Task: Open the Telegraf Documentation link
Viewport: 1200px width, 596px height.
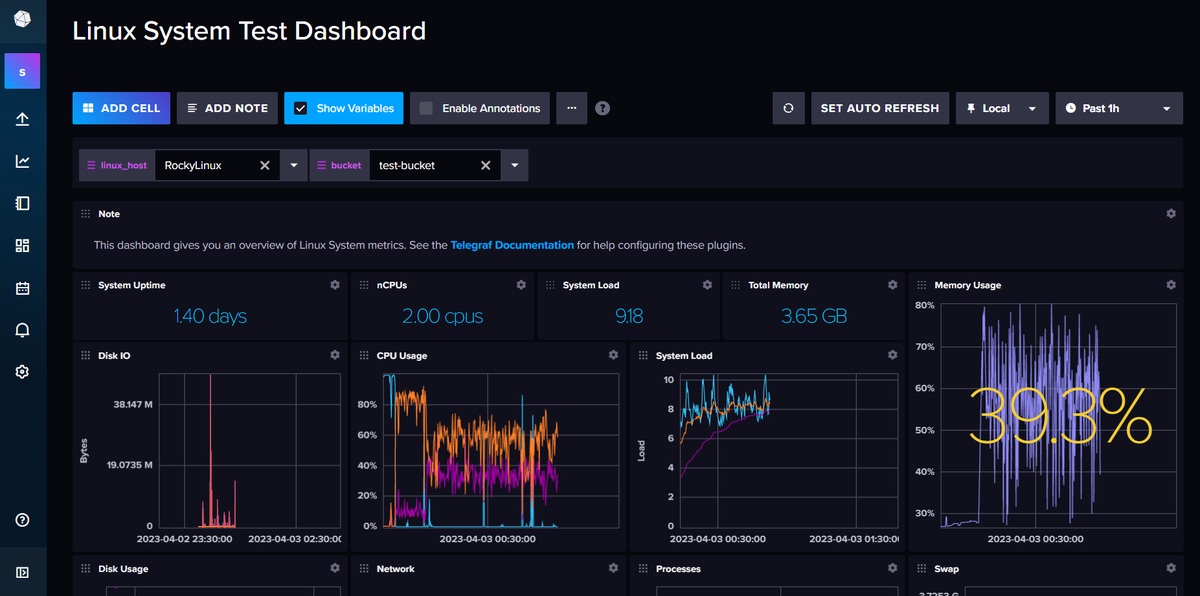Action: 512,244
